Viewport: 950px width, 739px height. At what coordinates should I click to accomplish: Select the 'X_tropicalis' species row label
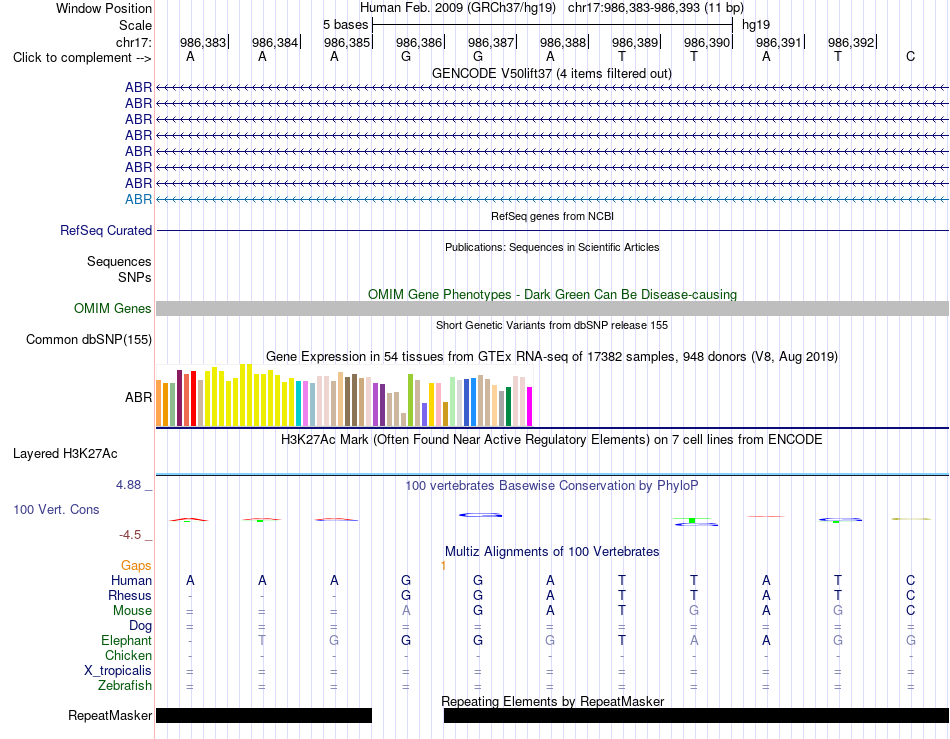tap(118, 671)
